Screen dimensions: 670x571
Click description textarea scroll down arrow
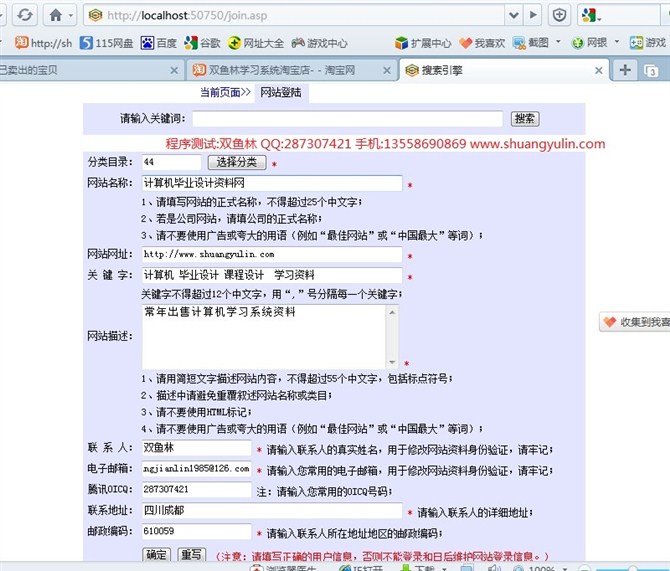(392, 362)
